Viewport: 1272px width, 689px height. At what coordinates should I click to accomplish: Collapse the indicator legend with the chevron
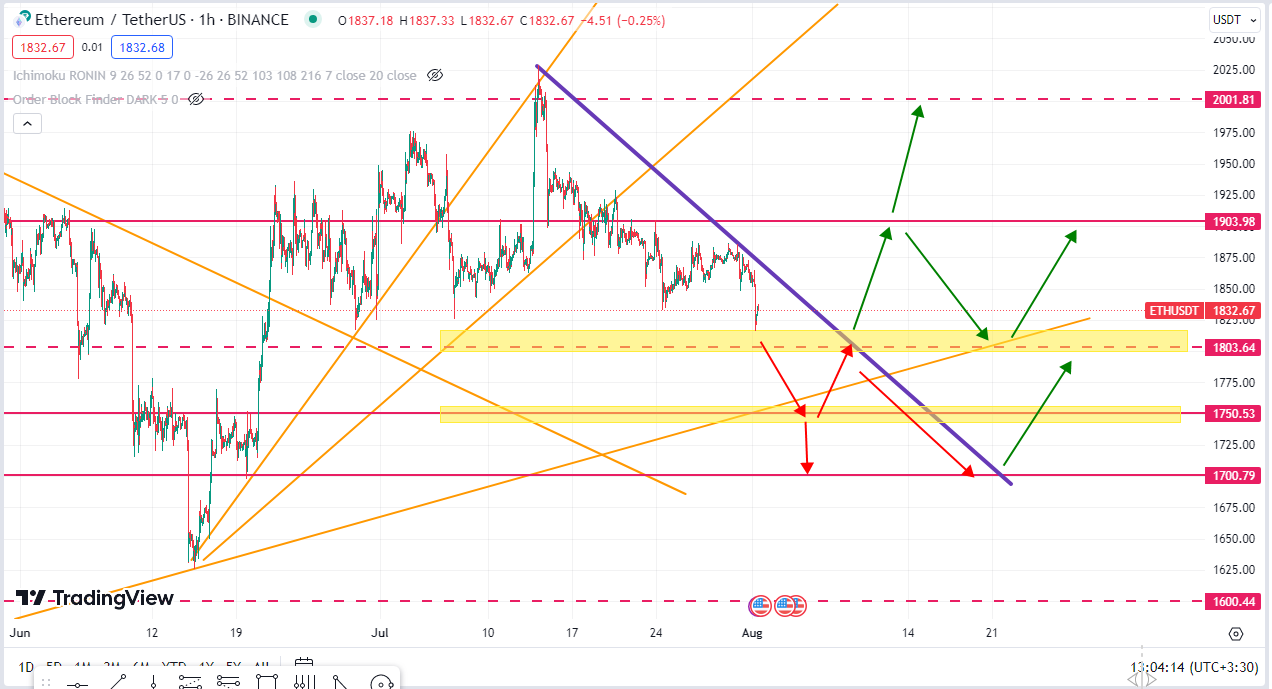27,124
